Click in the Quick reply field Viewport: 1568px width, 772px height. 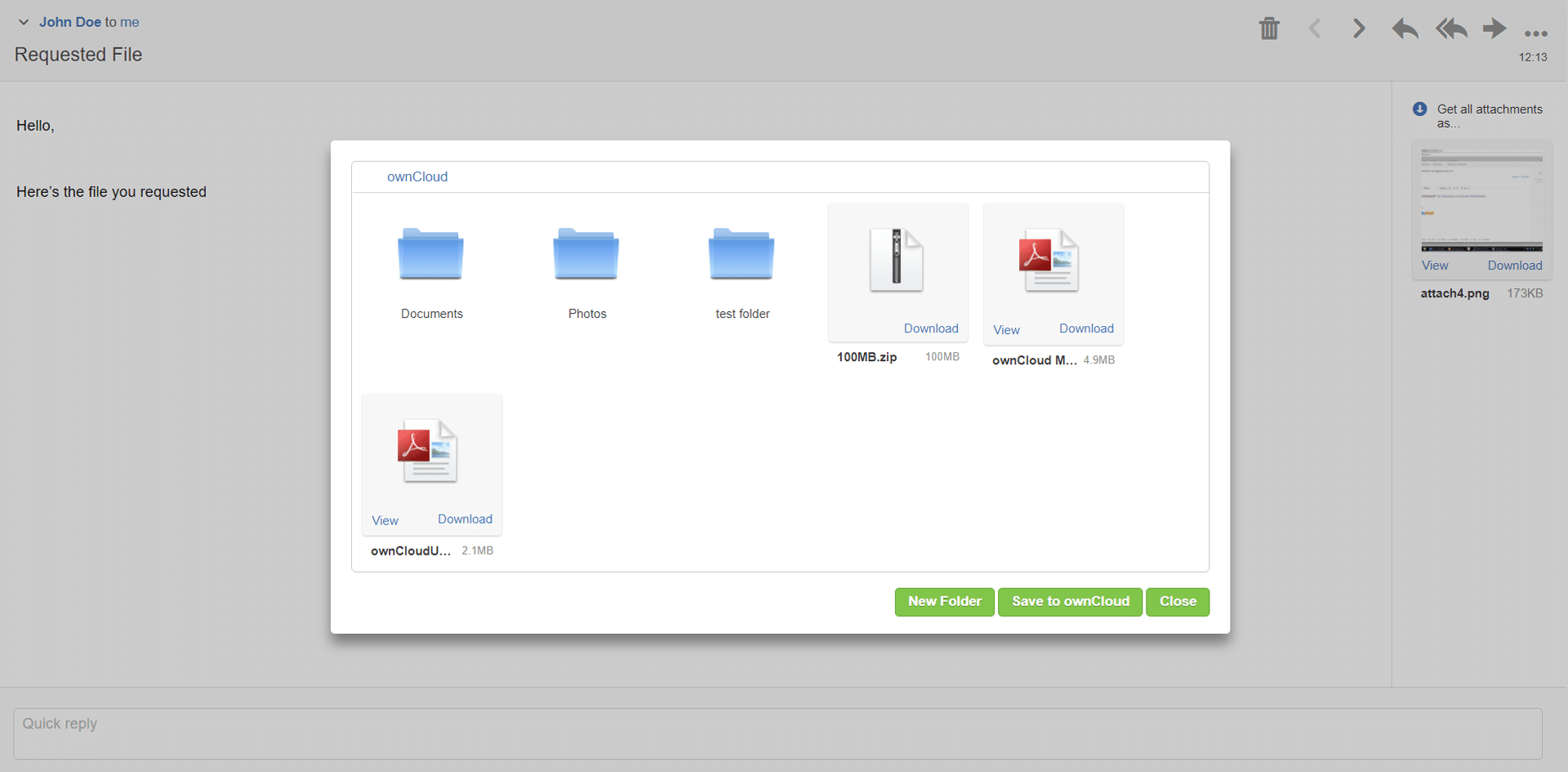coord(777,734)
